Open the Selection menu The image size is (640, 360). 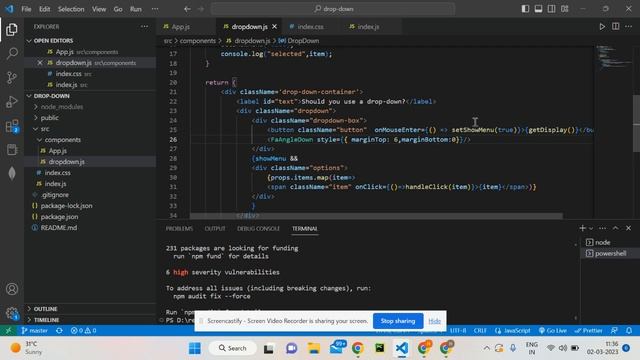(71, 9)
